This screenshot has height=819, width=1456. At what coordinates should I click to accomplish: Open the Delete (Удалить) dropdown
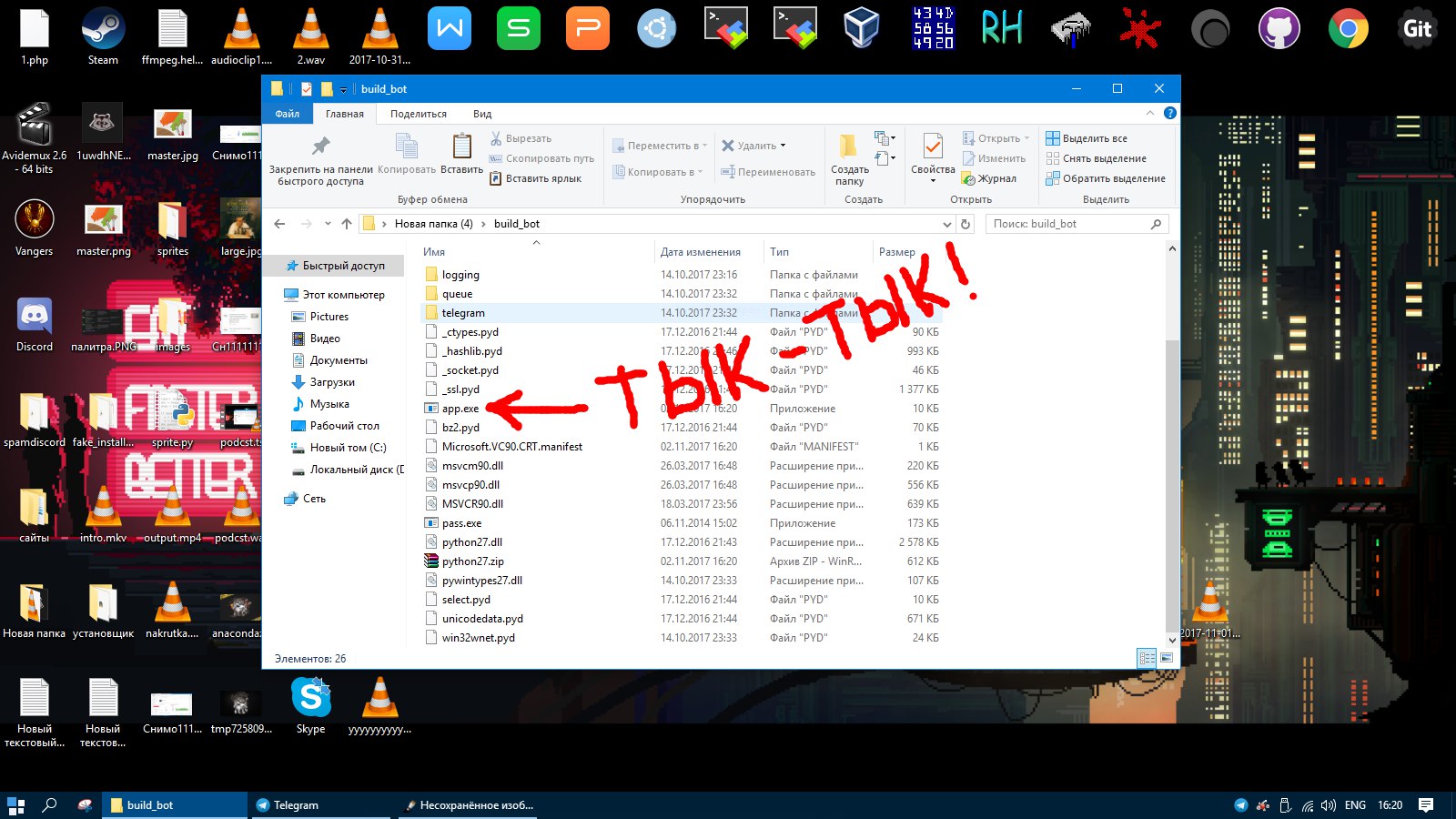(753, 146)
